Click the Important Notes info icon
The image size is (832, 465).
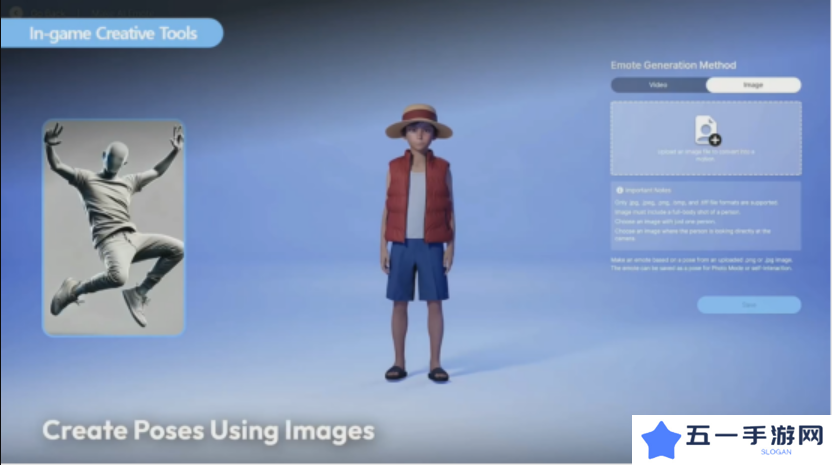tap(619, 190)
